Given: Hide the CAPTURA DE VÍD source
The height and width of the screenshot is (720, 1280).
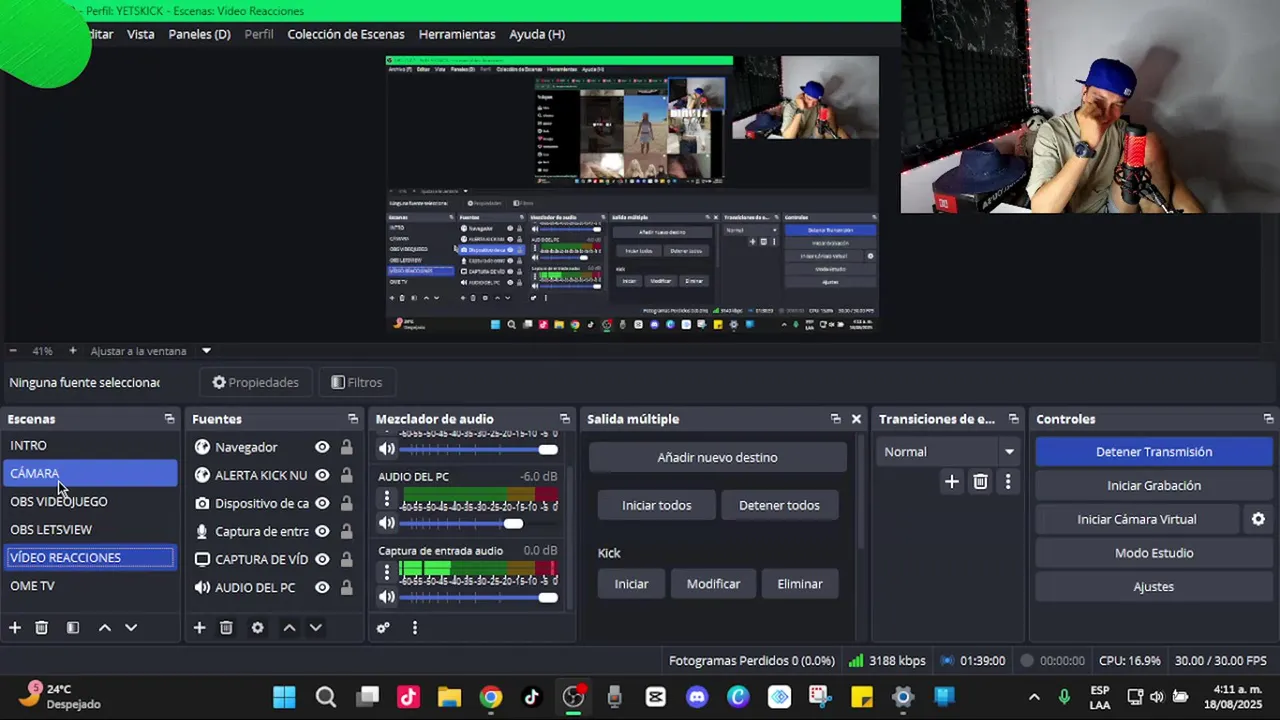Looking at the screenshot, I should click(322, 559).
